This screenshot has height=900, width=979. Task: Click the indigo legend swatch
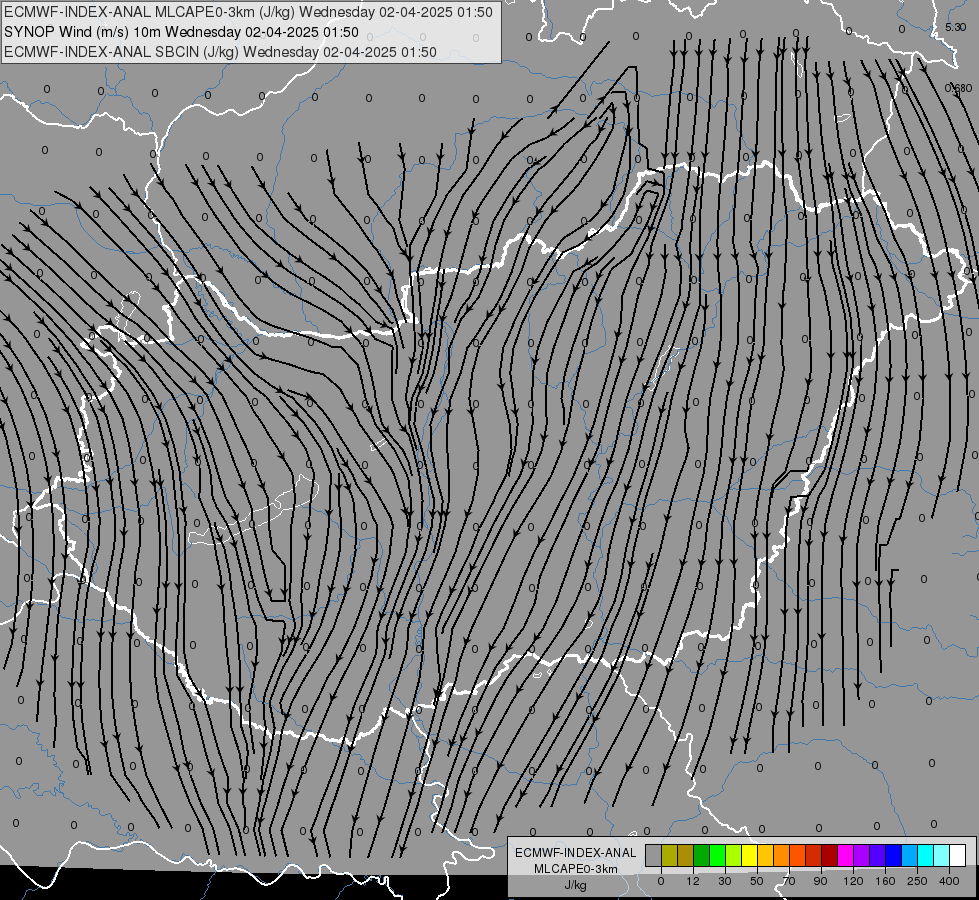(878, 855)
